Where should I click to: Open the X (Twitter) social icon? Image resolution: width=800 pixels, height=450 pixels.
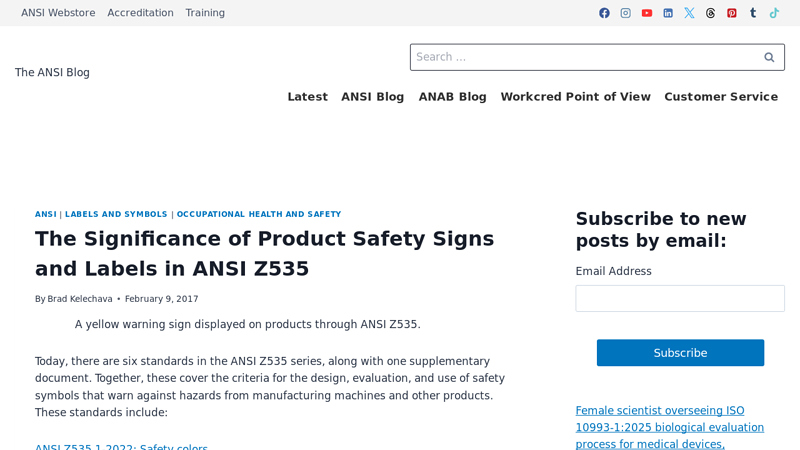[689, 13]
